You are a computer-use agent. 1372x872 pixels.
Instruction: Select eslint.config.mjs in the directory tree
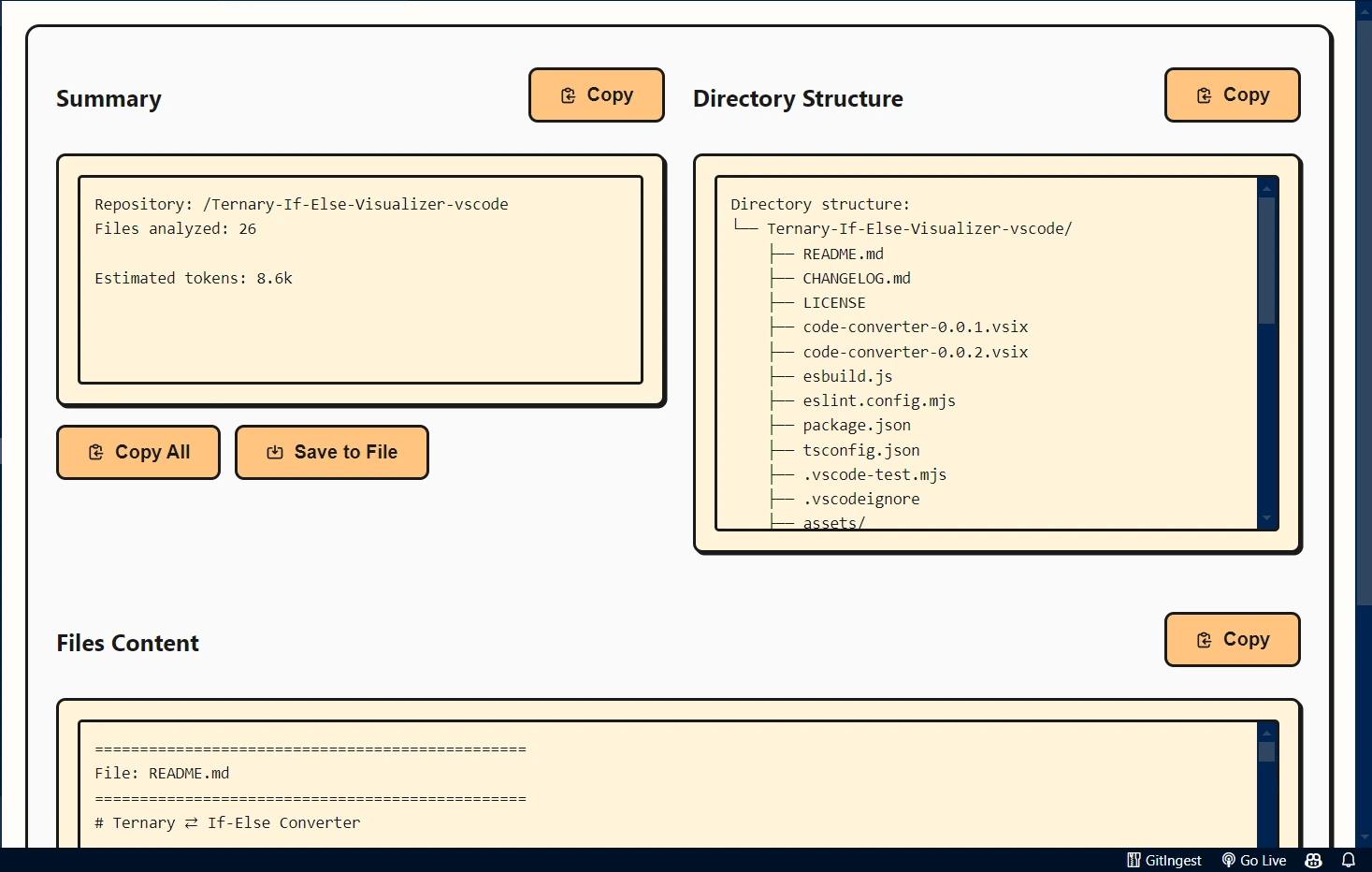[x=879, y=400]
